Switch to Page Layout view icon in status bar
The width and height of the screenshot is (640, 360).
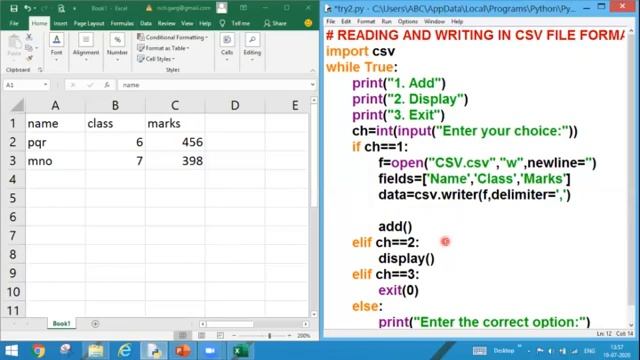point(202,336)
